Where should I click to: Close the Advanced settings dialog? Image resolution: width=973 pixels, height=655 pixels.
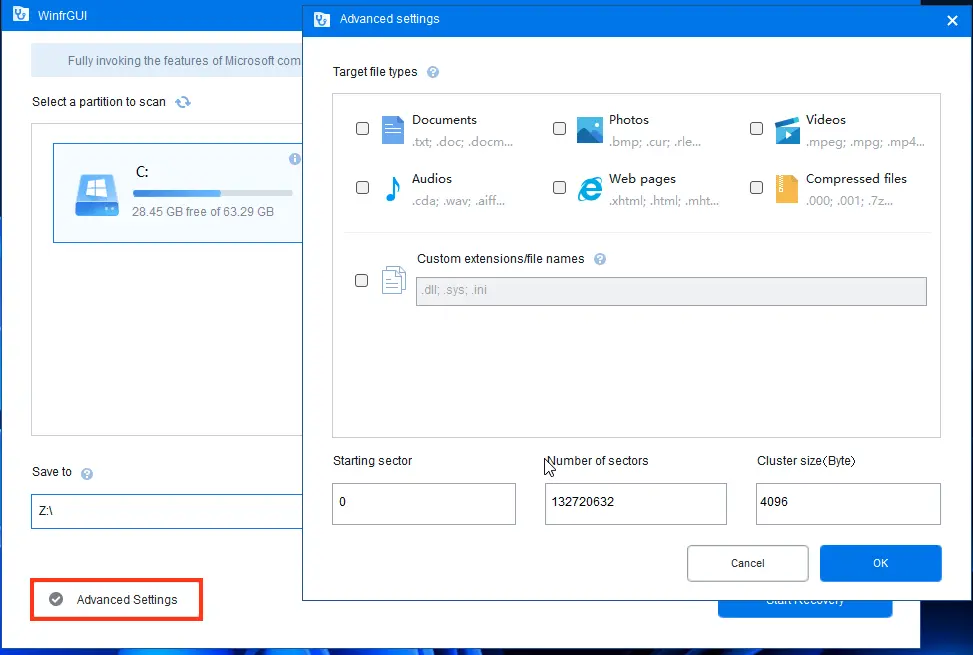951,19
